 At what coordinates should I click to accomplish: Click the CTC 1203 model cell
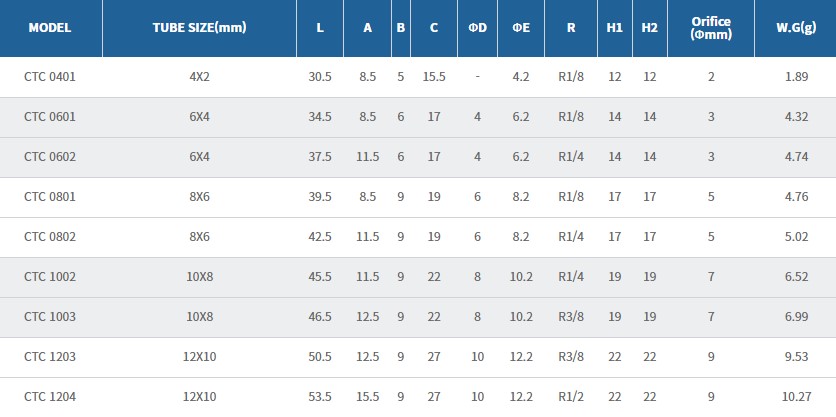point(50,357)
